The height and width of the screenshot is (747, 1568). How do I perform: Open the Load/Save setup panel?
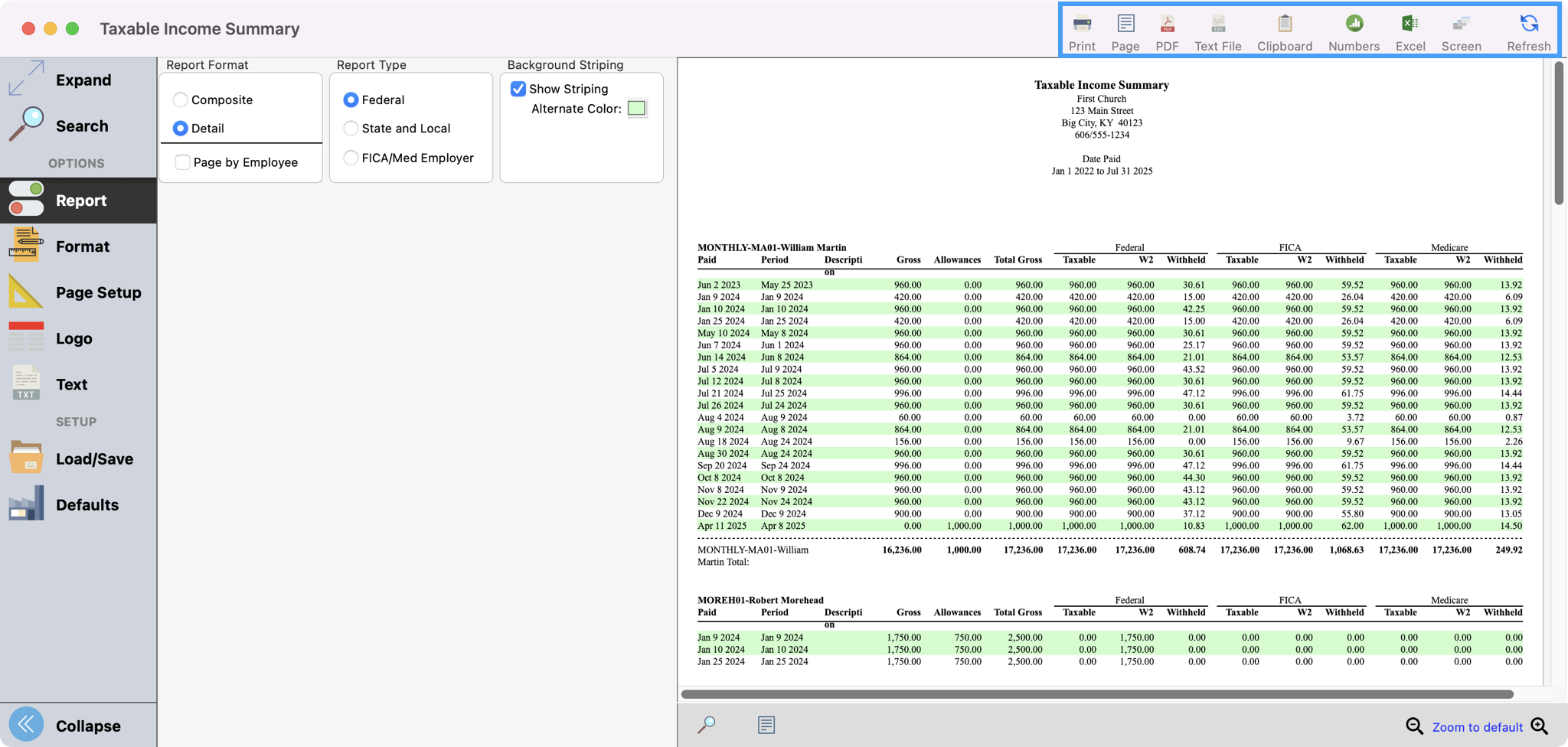click(93, 458)
